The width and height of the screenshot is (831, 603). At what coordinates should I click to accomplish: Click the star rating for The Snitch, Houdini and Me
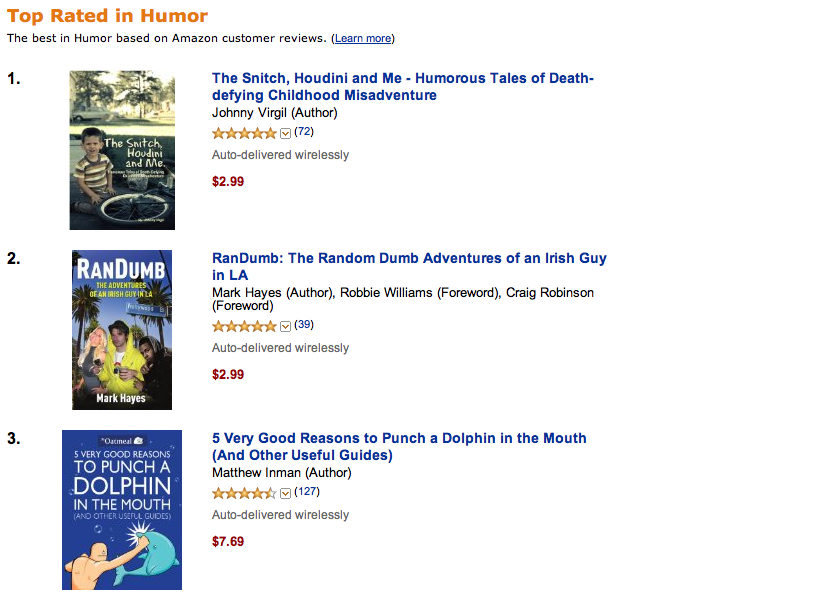coord(244,133)
